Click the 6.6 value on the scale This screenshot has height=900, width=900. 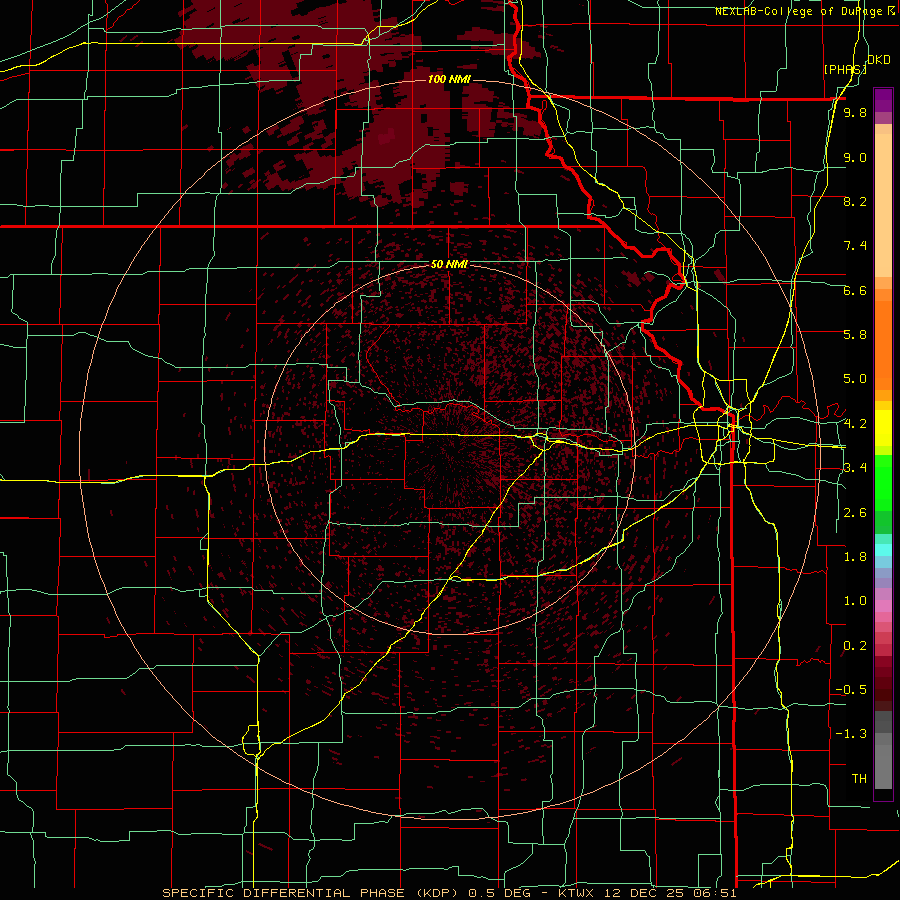(x=855, y=290)
